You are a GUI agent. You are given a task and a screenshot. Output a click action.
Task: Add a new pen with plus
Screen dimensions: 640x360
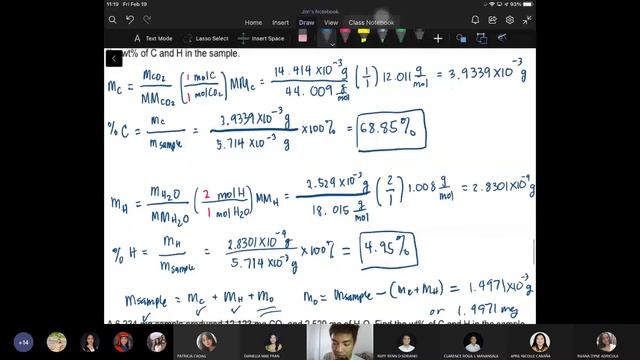pos(438,38)
